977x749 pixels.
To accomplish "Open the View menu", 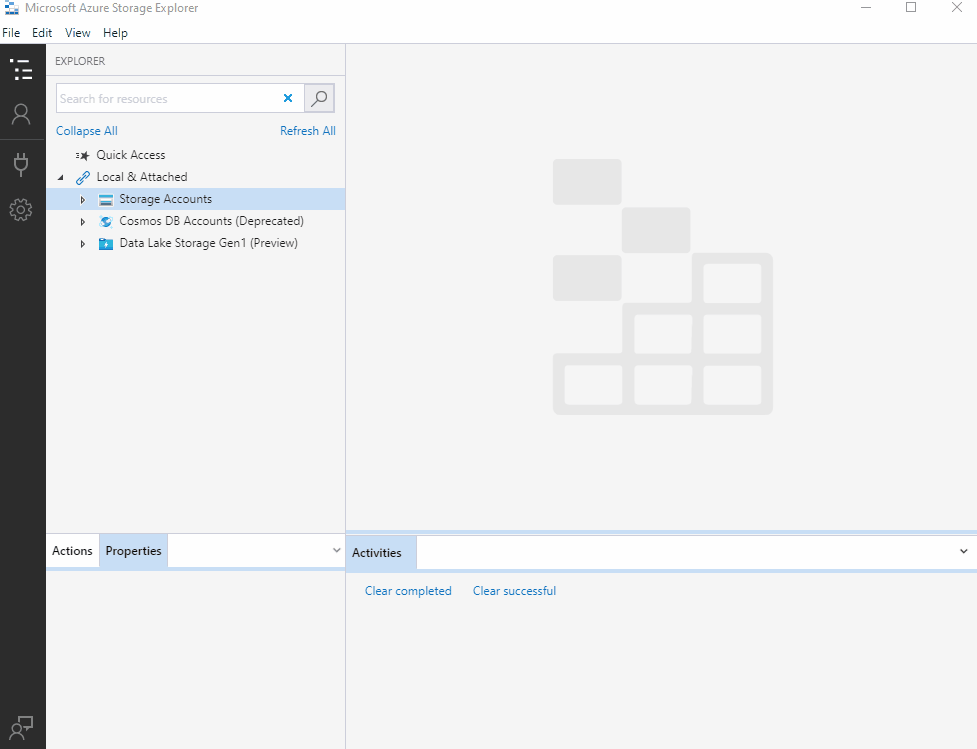I will click(x=78, y=33).
